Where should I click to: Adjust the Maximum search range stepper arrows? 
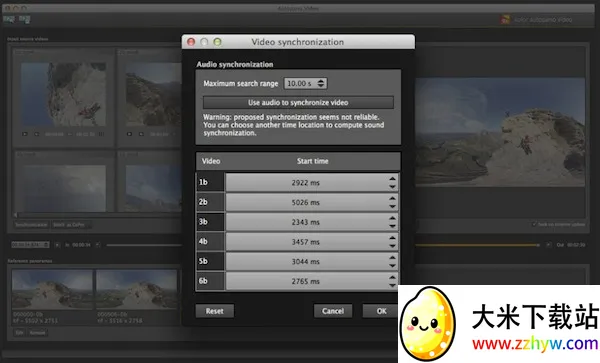pyautogui.click(x=321, y=83)
